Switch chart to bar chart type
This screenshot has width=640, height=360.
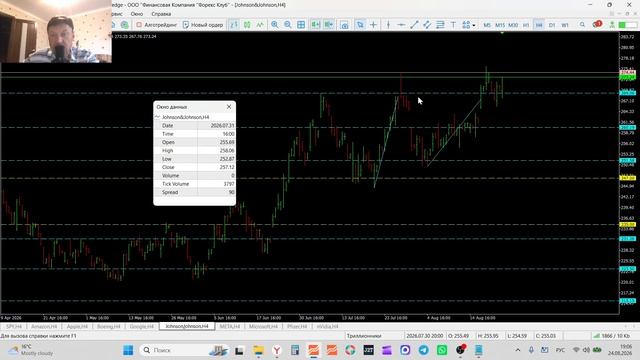[x=234, y=25]
